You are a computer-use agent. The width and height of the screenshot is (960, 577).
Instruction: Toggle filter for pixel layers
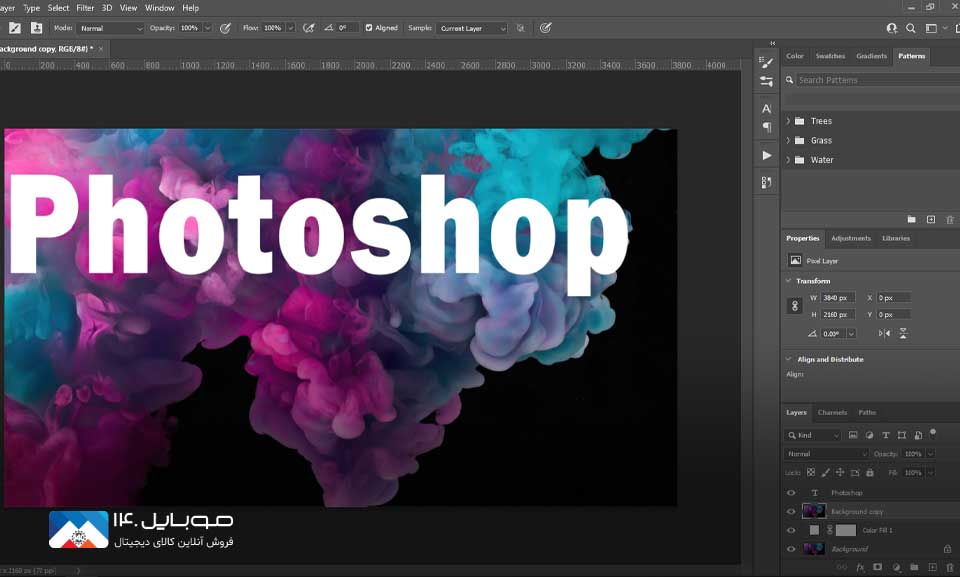(x=853, y=435)
